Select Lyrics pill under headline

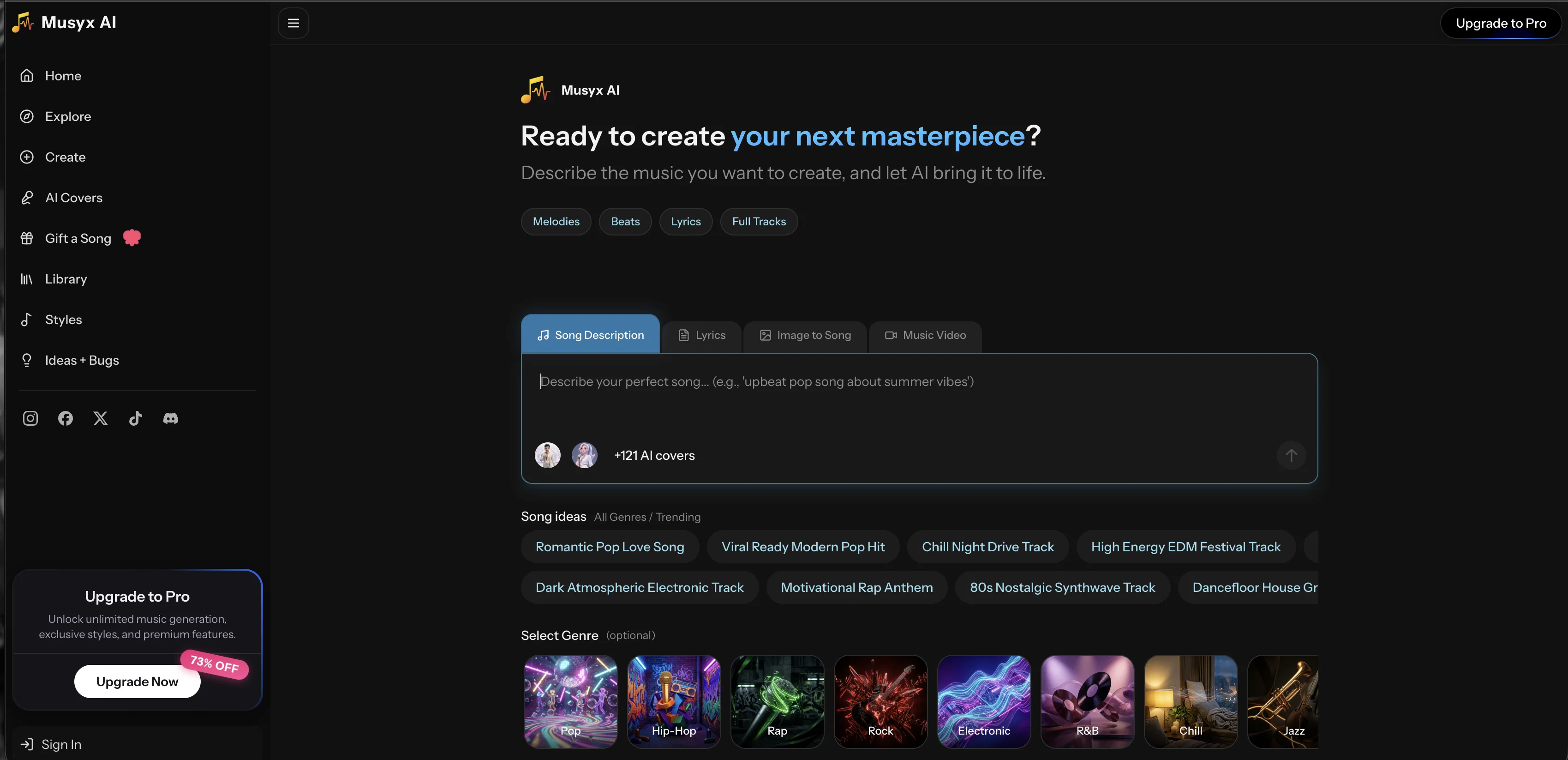(685, 222)
